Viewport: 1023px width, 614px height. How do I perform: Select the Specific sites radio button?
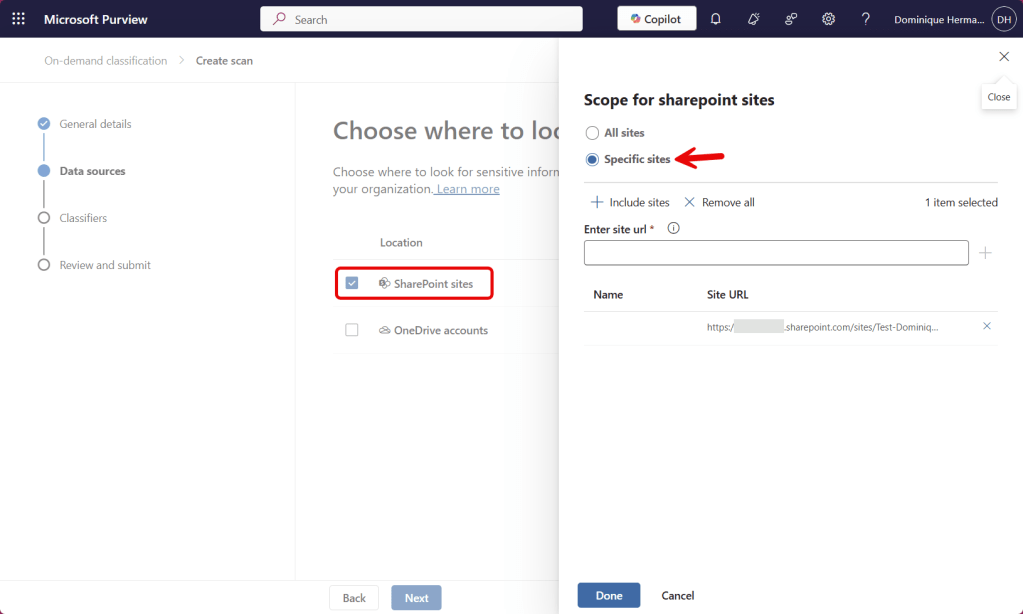(591, 159)
